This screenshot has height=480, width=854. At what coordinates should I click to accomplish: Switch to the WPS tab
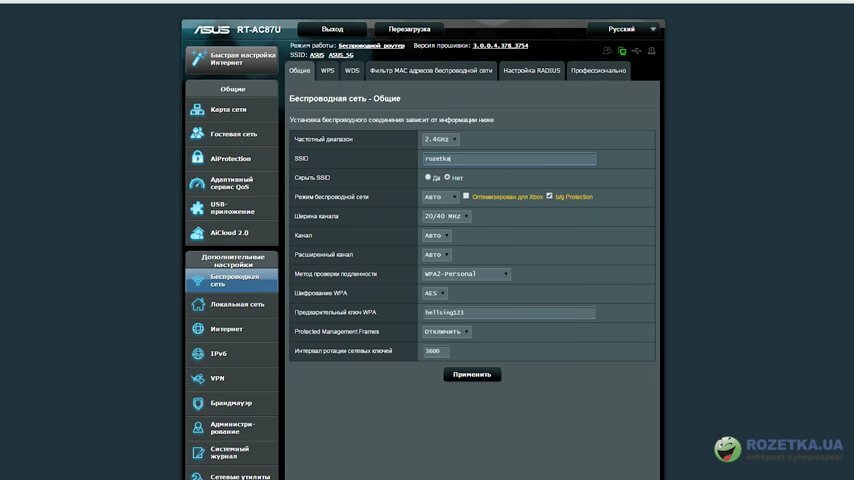(x=327, y=71)
